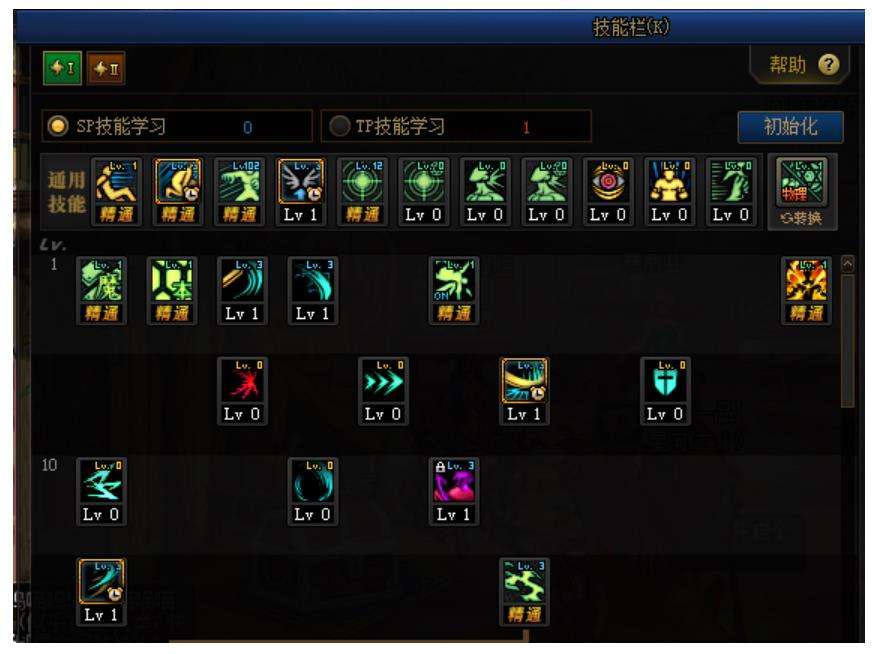Screen dimensions: 872x654
Task: Select the golden slash skill with clock
Action: (524, 381)
